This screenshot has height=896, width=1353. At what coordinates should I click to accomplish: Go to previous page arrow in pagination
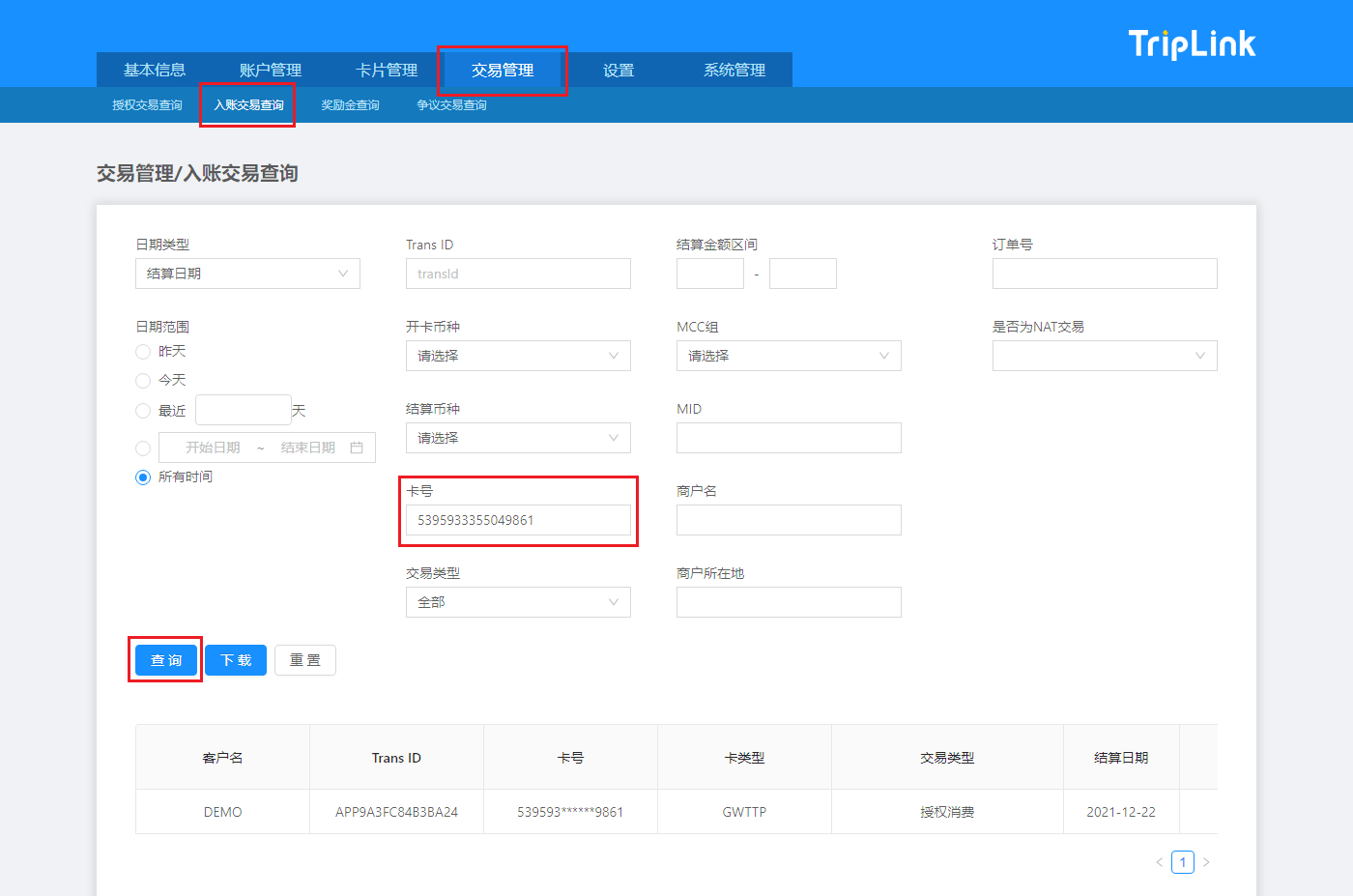pyautogui.click(x=1159, y=862)
